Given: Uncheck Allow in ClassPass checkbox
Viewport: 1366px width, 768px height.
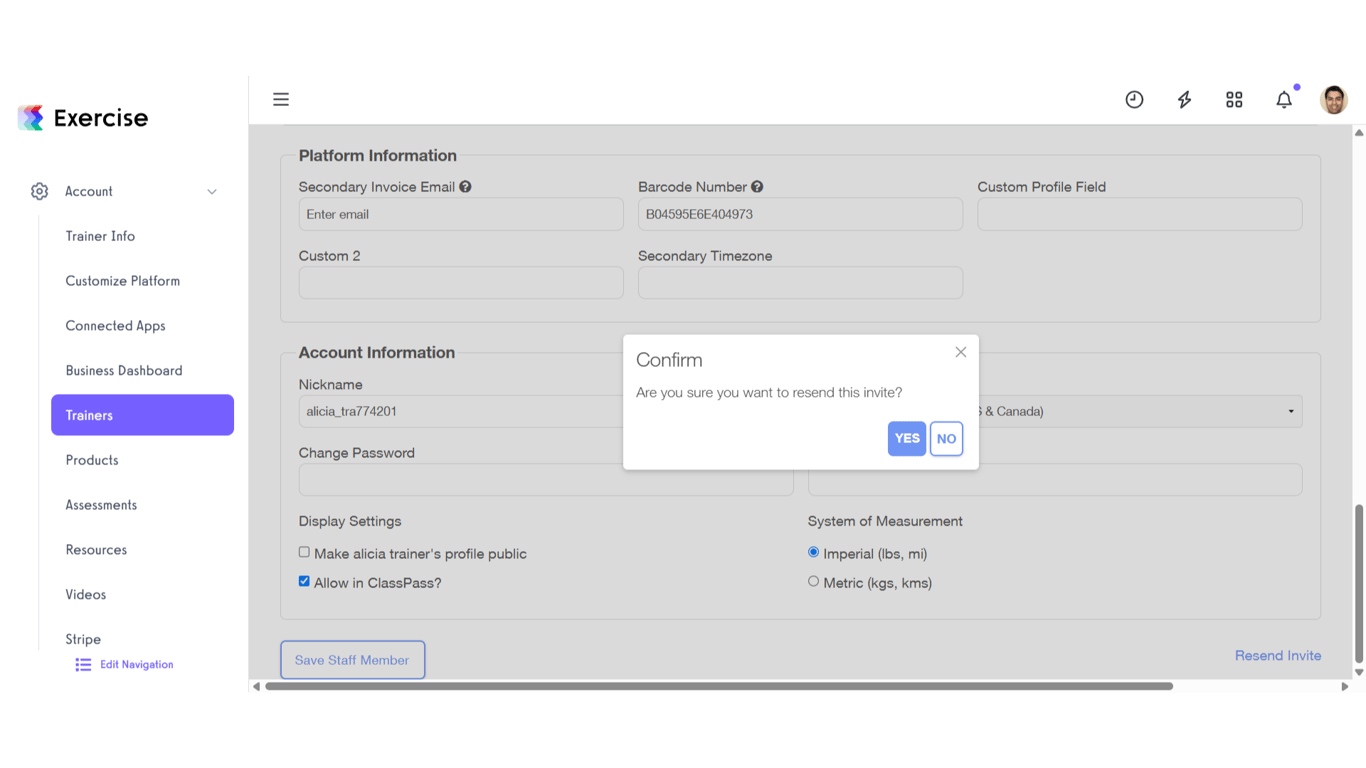Looking at the screenshot, I should [x=304, y=581].
